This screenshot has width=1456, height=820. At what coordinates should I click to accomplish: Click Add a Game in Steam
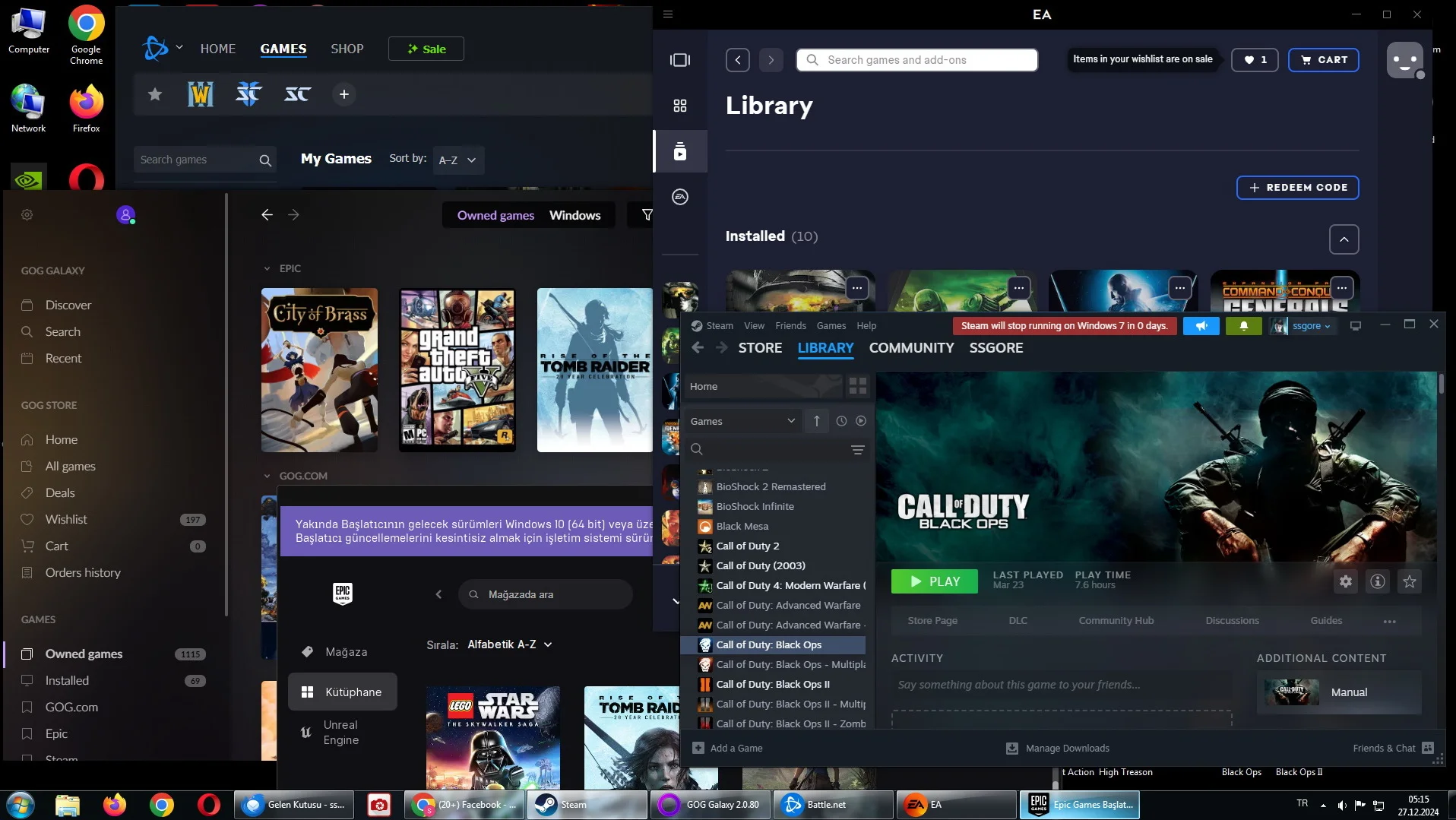[x=727, y=749]
